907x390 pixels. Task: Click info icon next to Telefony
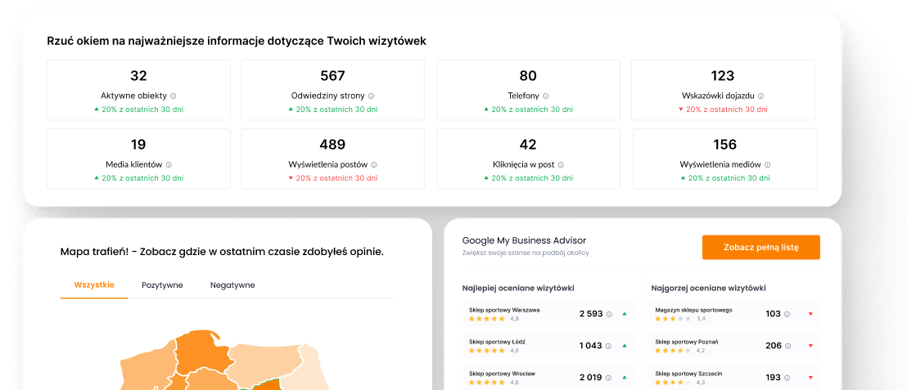tap(545, 97)
